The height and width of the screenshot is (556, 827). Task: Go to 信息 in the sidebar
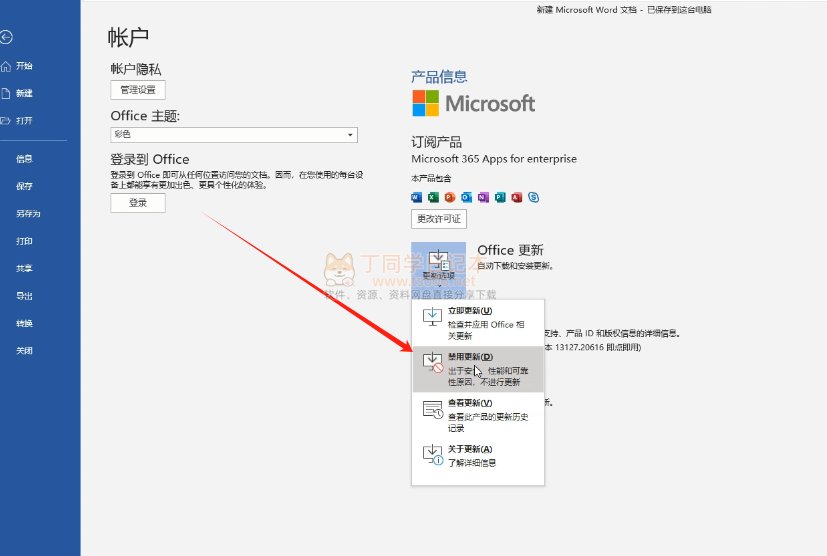[24, 159]
